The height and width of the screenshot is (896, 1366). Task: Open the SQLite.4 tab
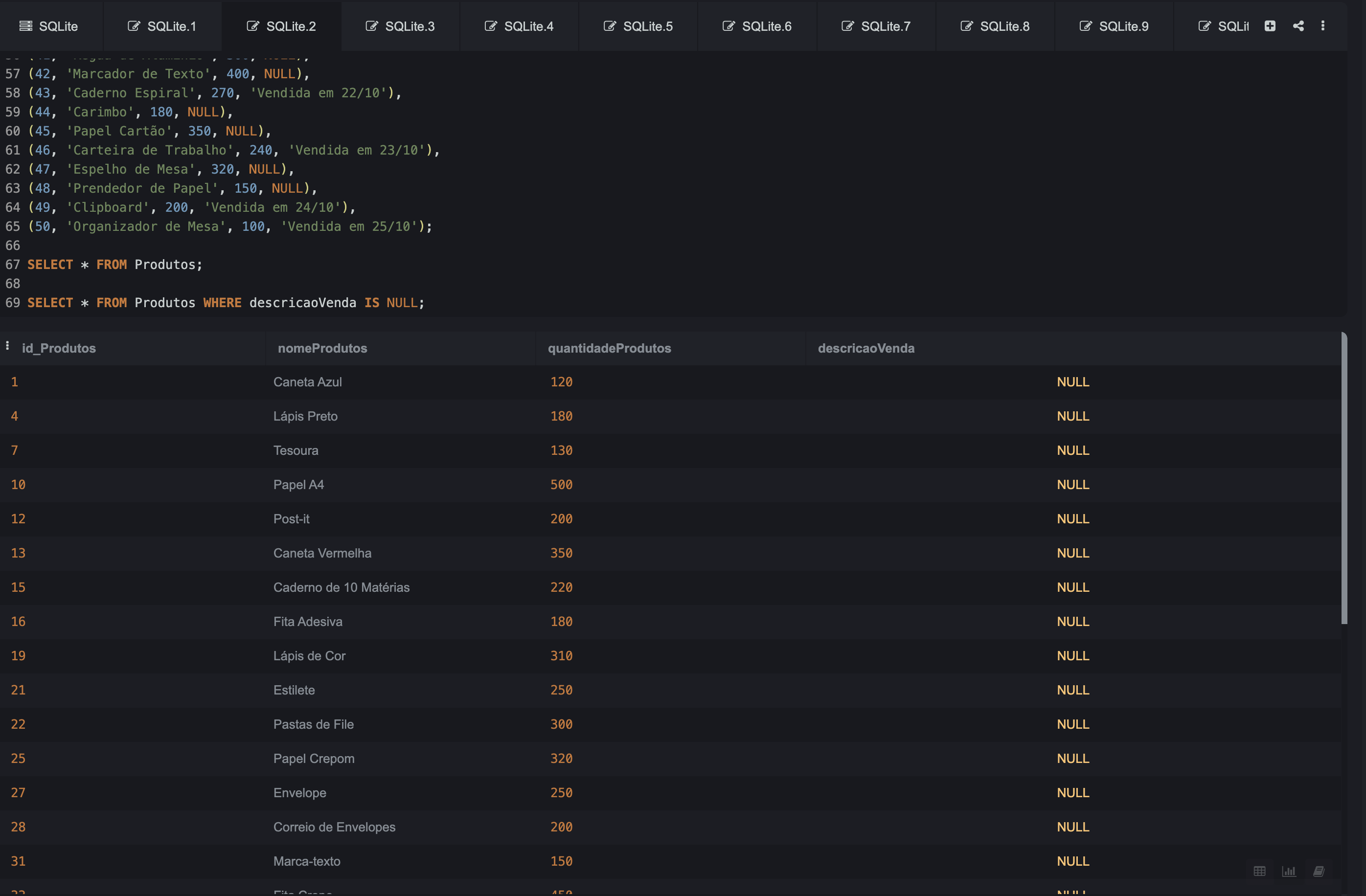click(519, 26)
